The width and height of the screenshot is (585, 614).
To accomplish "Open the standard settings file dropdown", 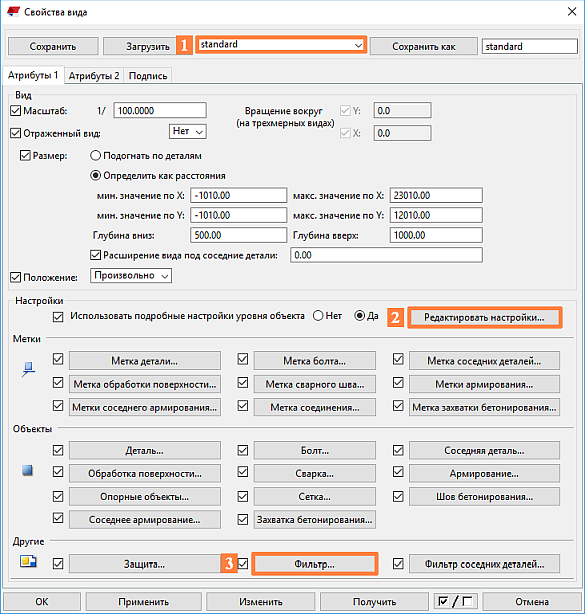I will pyautogui.click(x=281, y=45).
